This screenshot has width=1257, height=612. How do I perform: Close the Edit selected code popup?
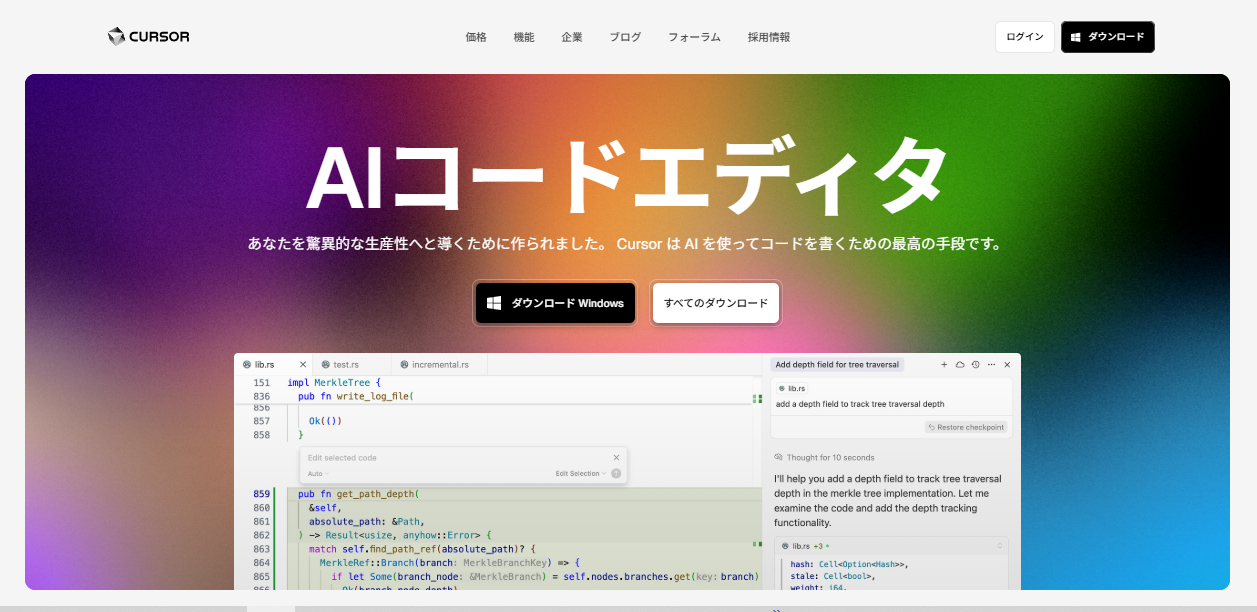pyautogui.click(x=616, y=458)
